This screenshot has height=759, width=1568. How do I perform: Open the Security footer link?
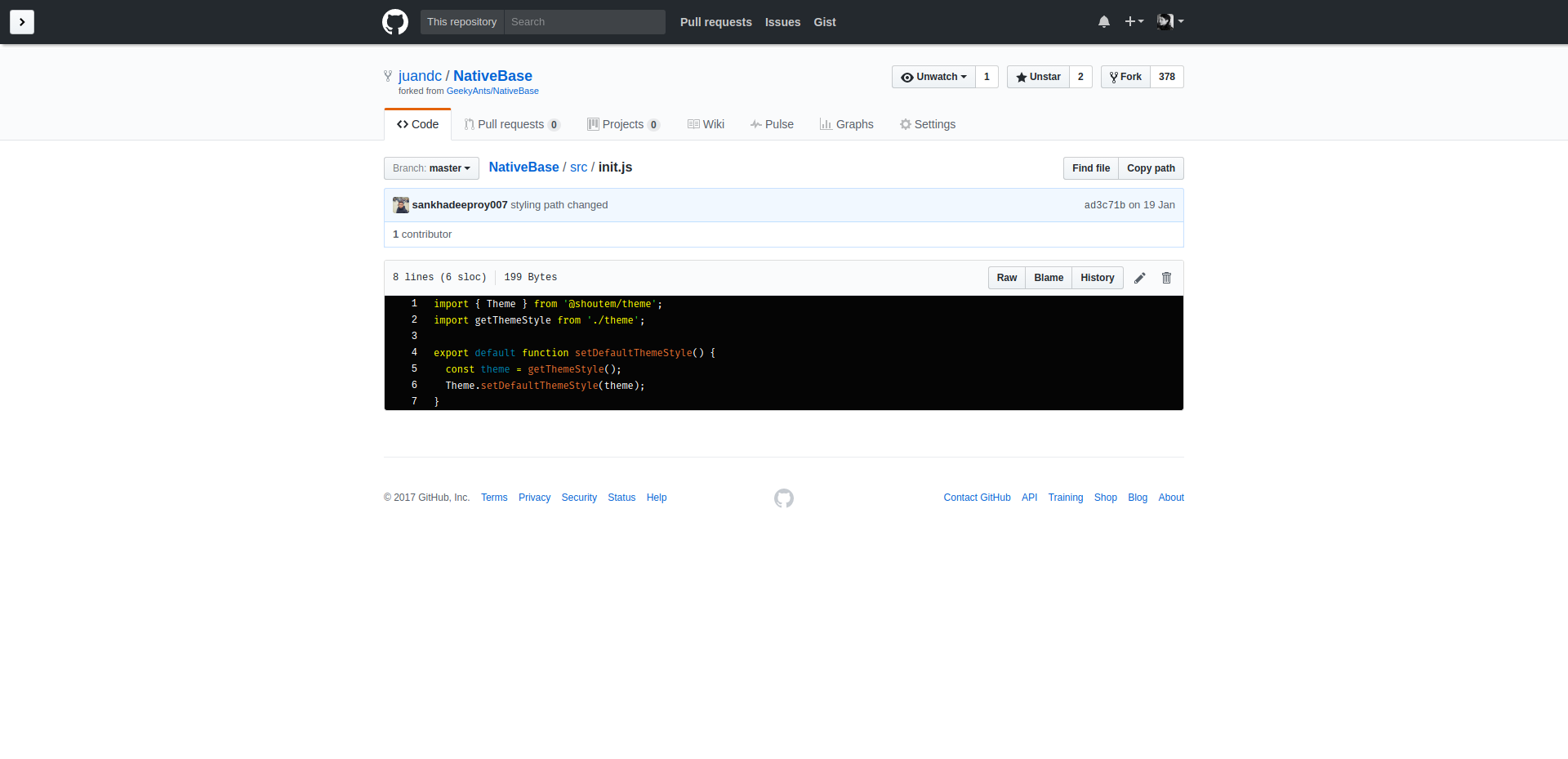point(579,498)
